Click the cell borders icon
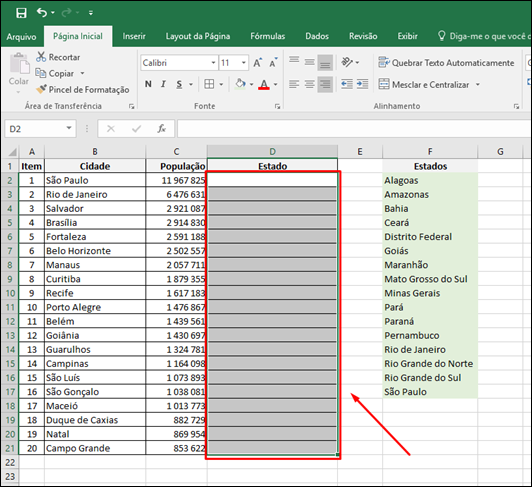 click(x=209, y=84)
